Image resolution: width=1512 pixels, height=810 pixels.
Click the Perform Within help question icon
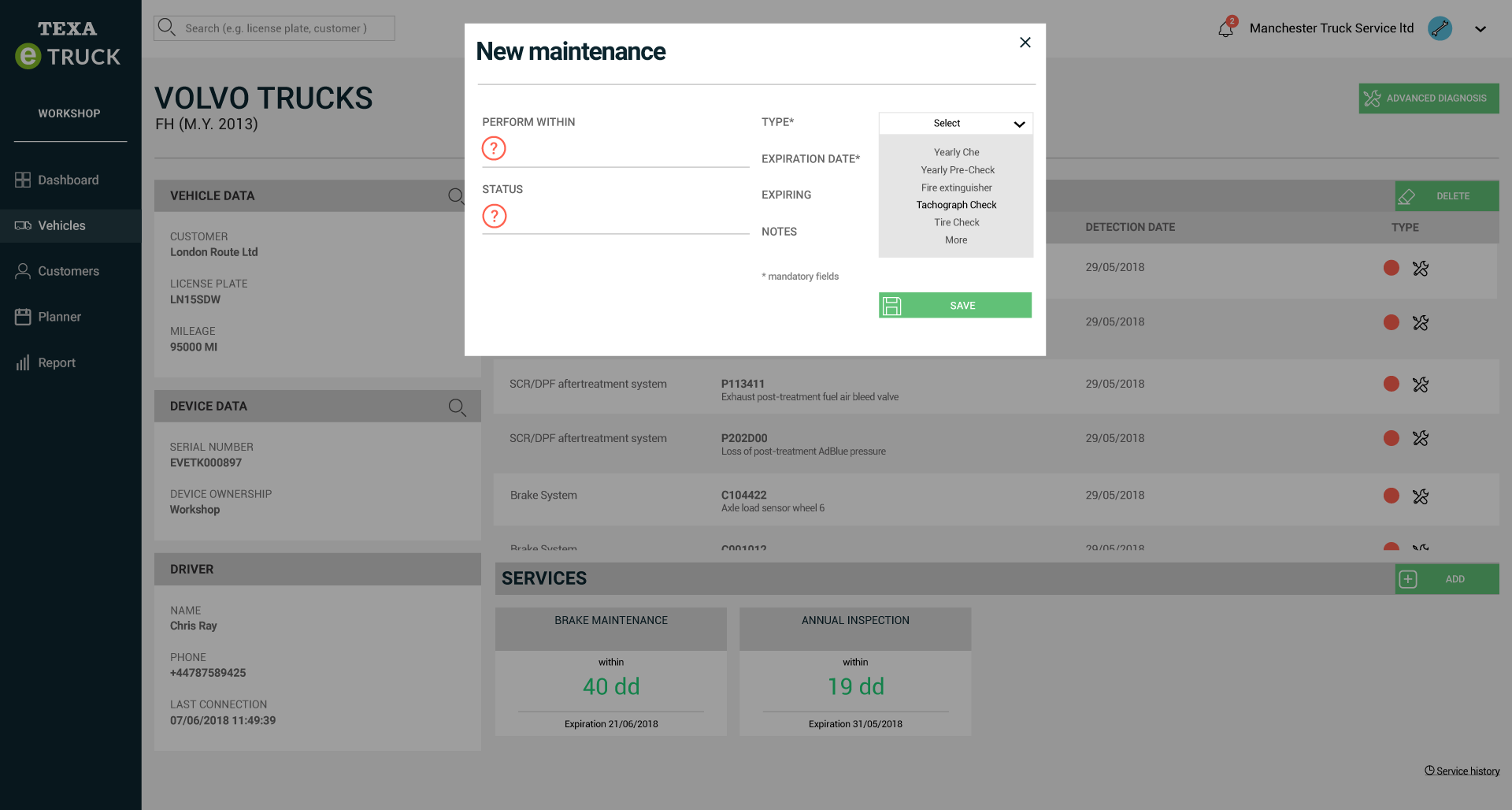(494, 148)
